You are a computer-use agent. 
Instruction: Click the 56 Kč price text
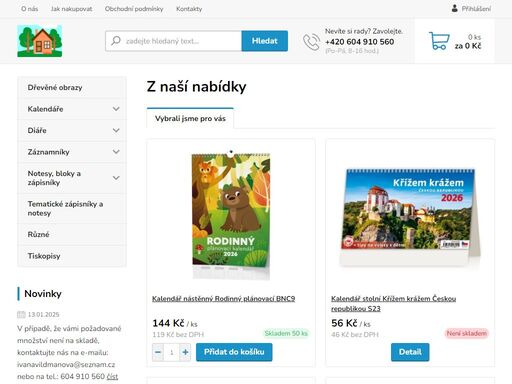click(x=344, y=323)
